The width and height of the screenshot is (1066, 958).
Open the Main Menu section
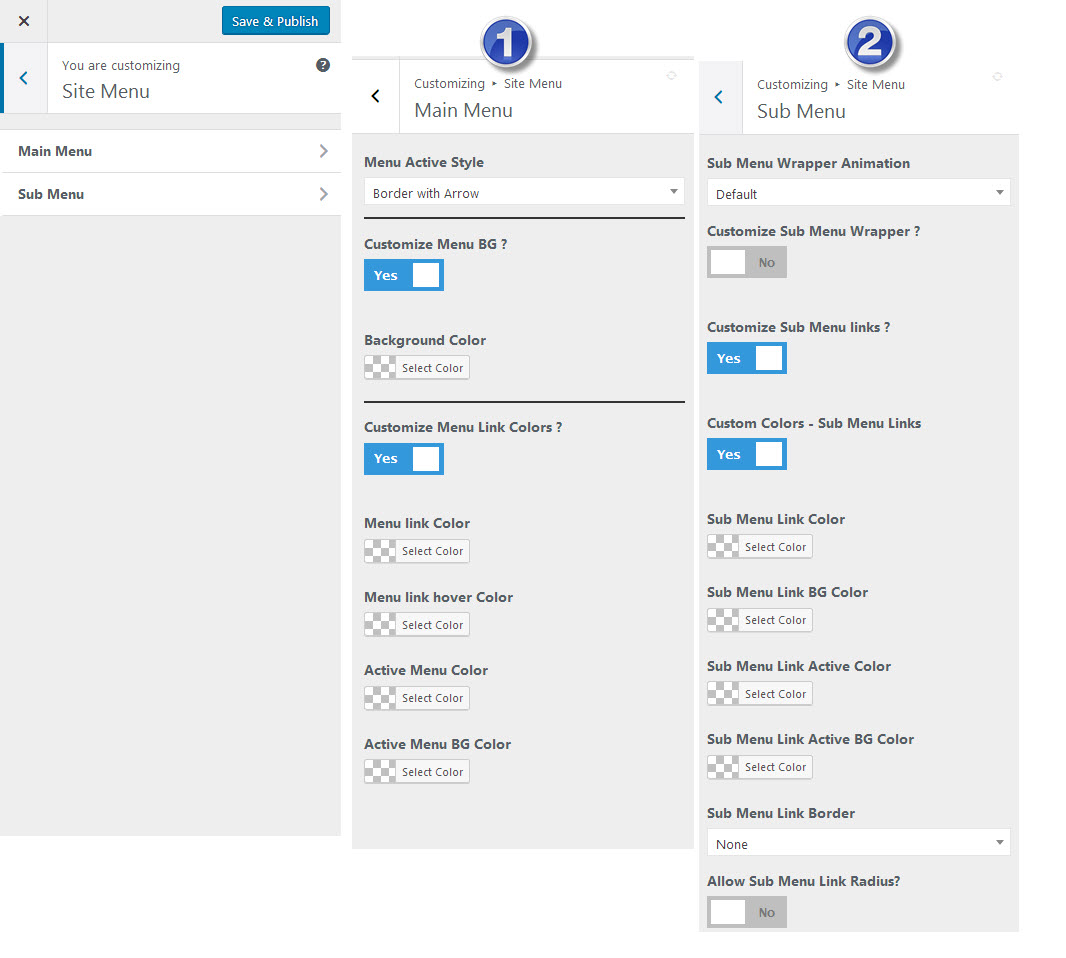tap(170, 151)
